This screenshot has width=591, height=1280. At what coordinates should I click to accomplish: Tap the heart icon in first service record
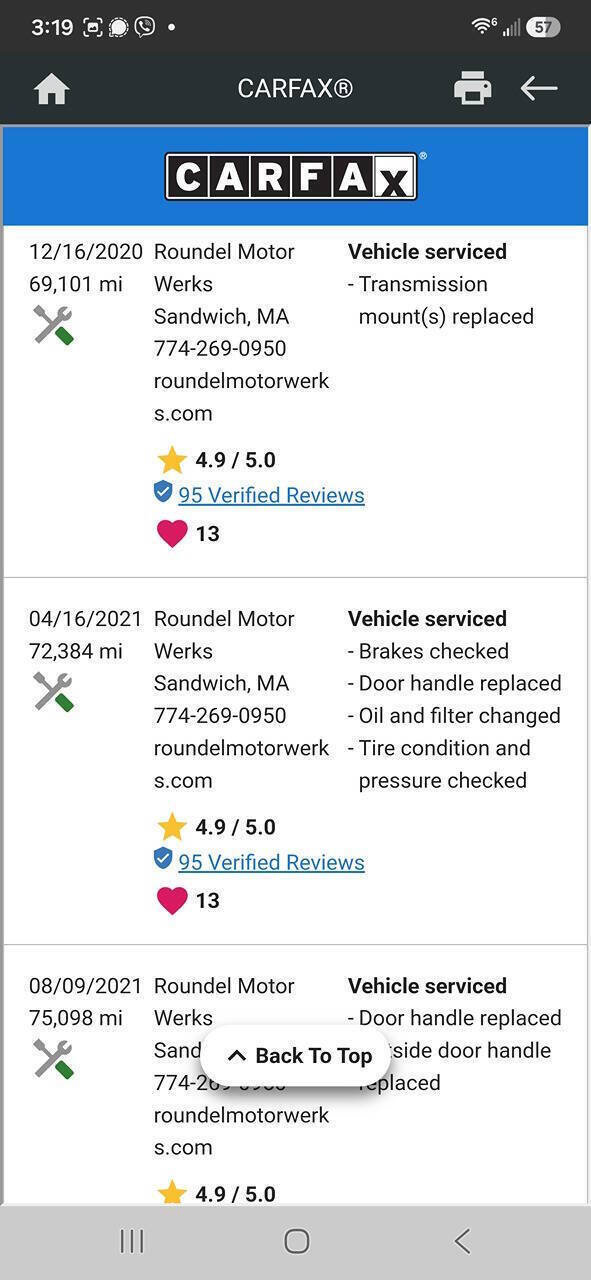(x=172, y=534)
